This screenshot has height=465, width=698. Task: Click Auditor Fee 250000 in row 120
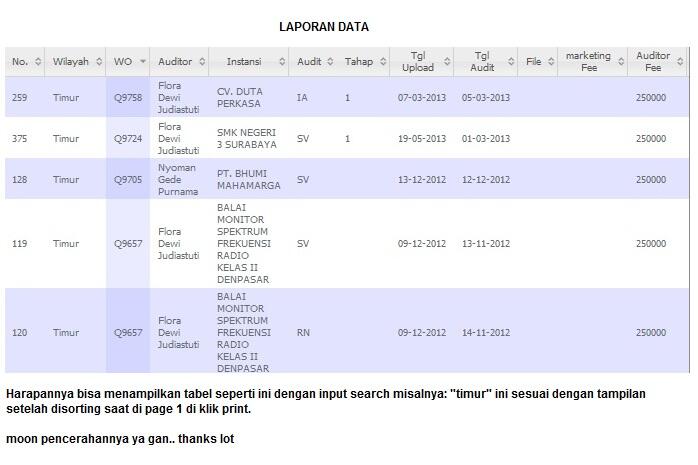click(651, 332)
